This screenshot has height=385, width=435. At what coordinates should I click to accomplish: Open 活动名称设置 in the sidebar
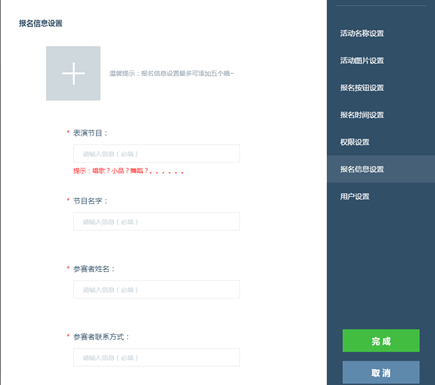[x=362, y=33]
